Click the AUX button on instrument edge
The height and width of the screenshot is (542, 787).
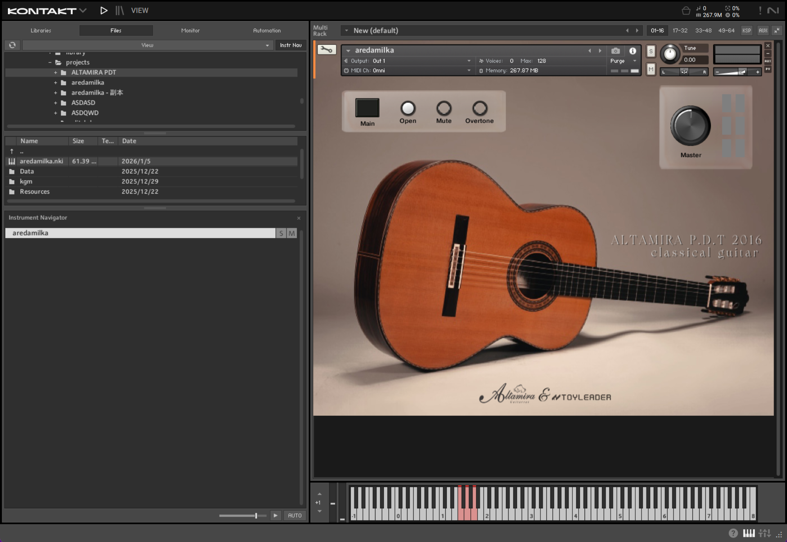tap(767, 61)
